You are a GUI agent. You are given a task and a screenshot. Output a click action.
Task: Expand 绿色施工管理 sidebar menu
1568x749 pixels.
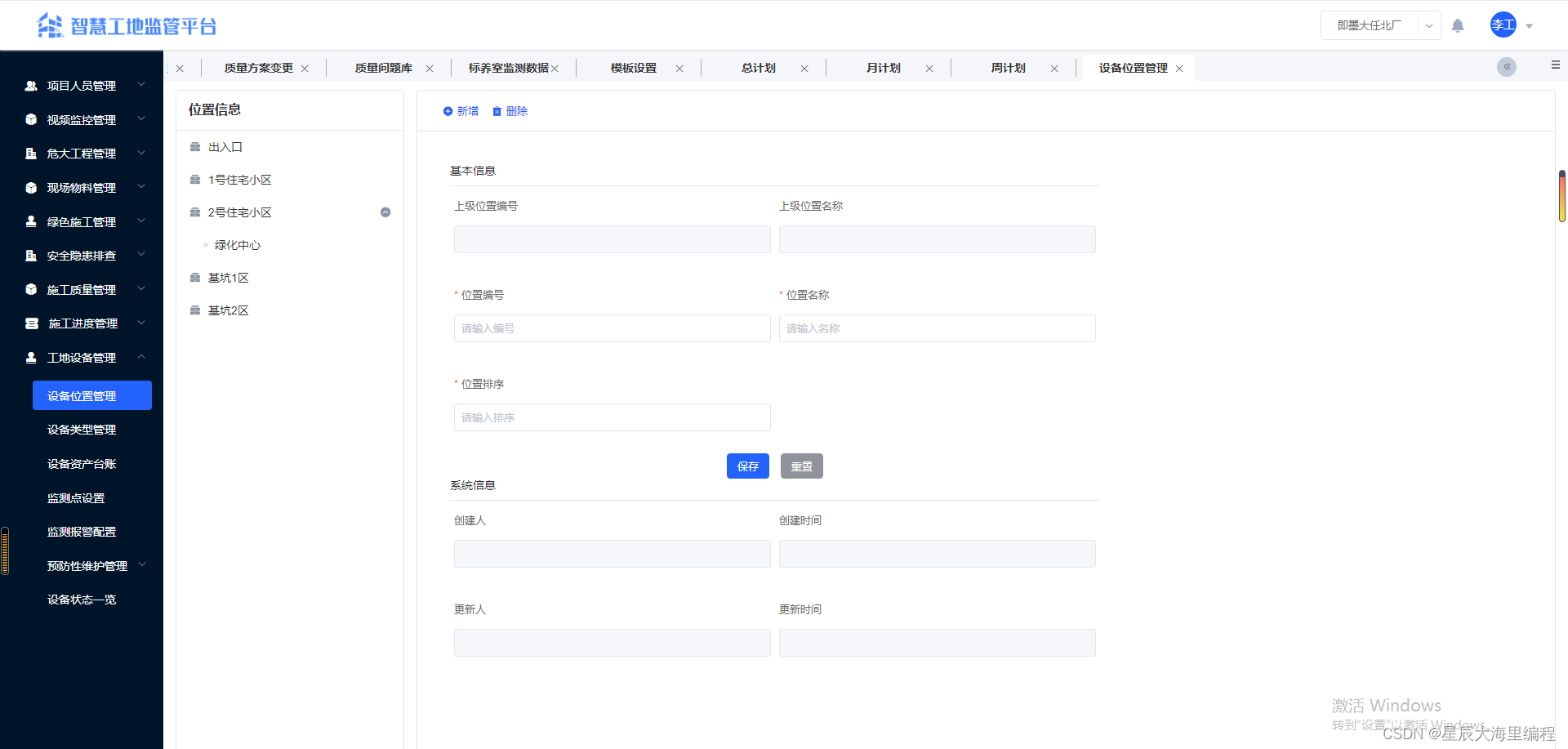point(82,222)
